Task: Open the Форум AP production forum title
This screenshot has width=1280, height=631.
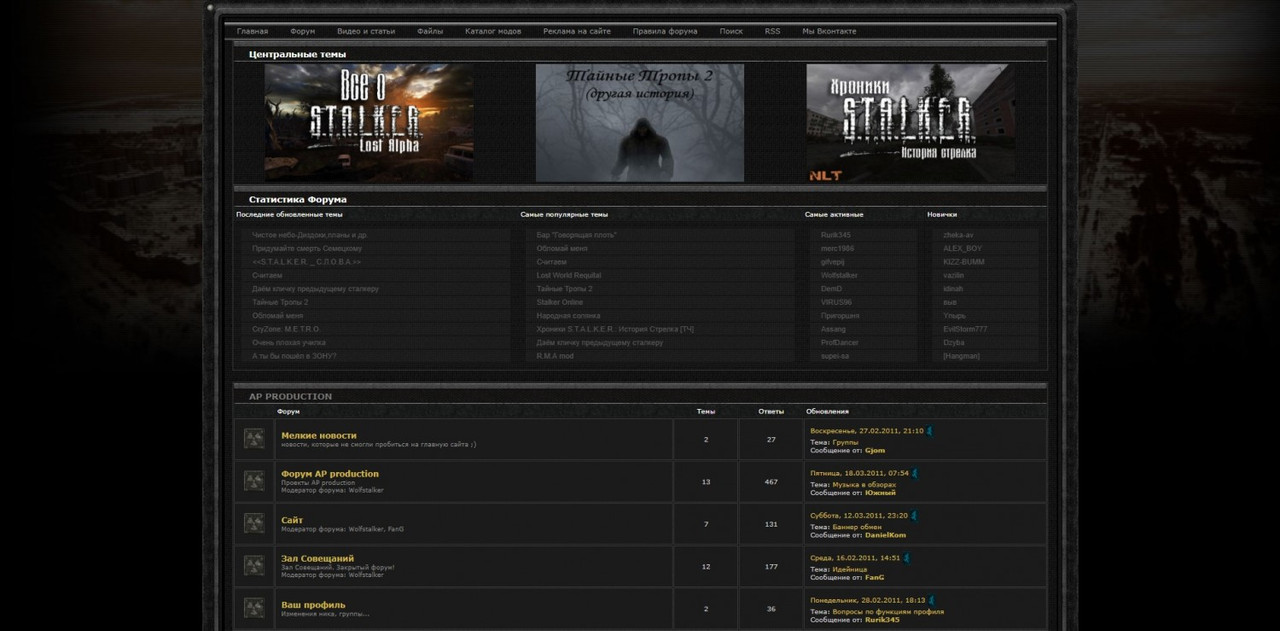Action: tap(330, 473)
